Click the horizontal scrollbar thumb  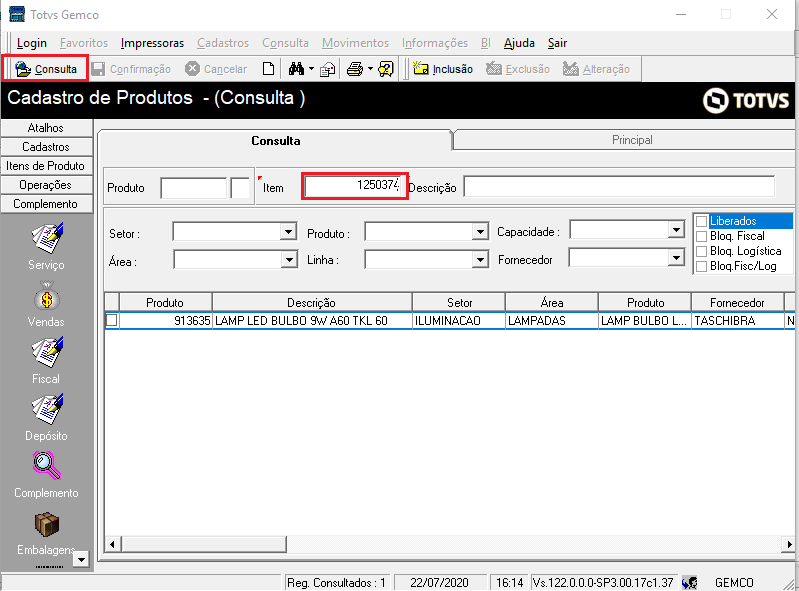[204, 544]
